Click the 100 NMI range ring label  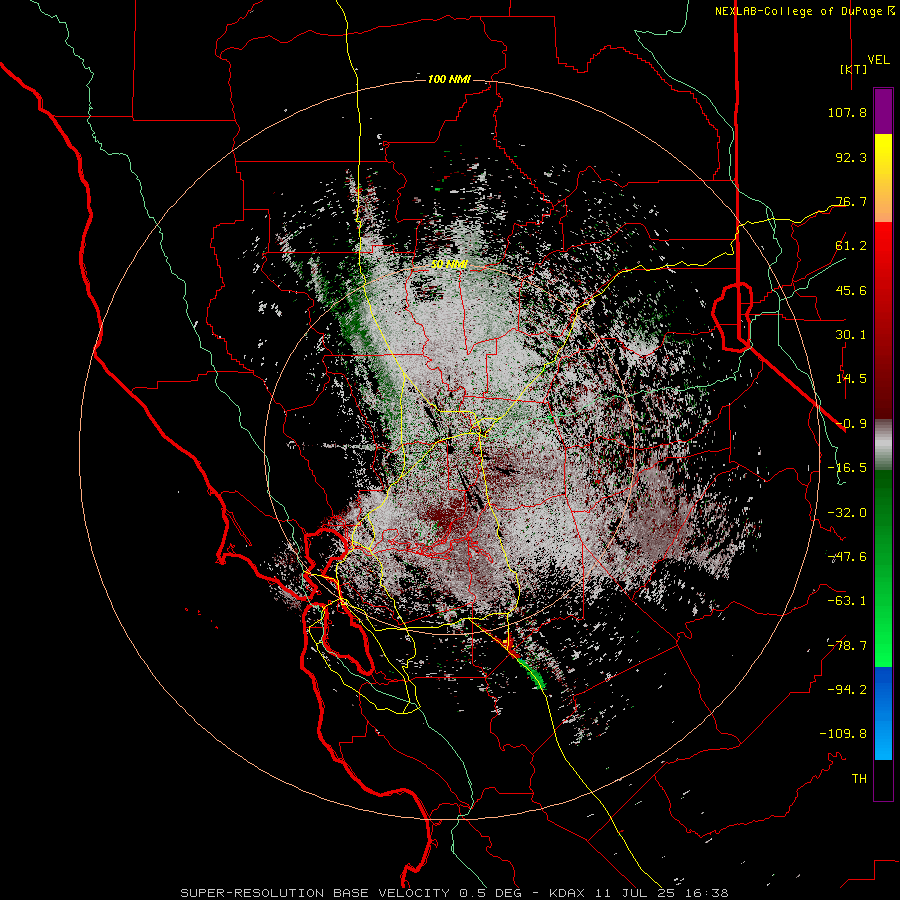(x=449, y=79)
